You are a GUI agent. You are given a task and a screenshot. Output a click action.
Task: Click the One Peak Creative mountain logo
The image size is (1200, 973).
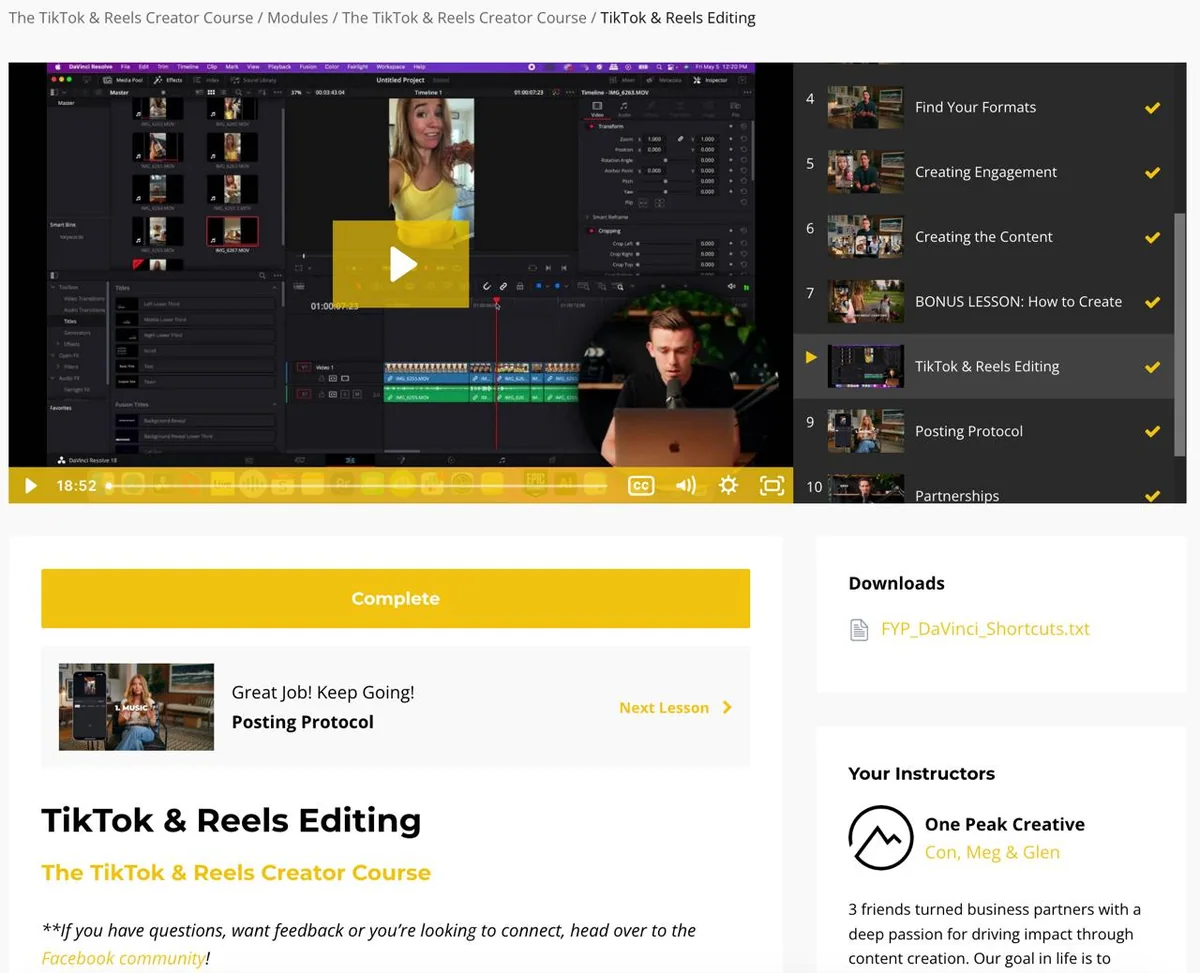click(881, 839)
